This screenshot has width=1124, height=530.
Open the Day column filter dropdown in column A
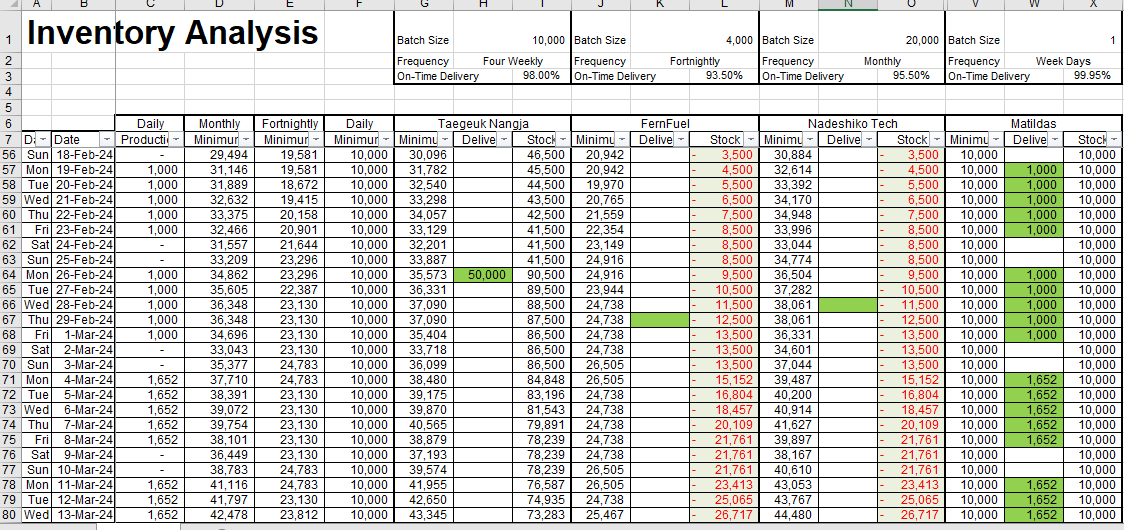pos(44,139)
